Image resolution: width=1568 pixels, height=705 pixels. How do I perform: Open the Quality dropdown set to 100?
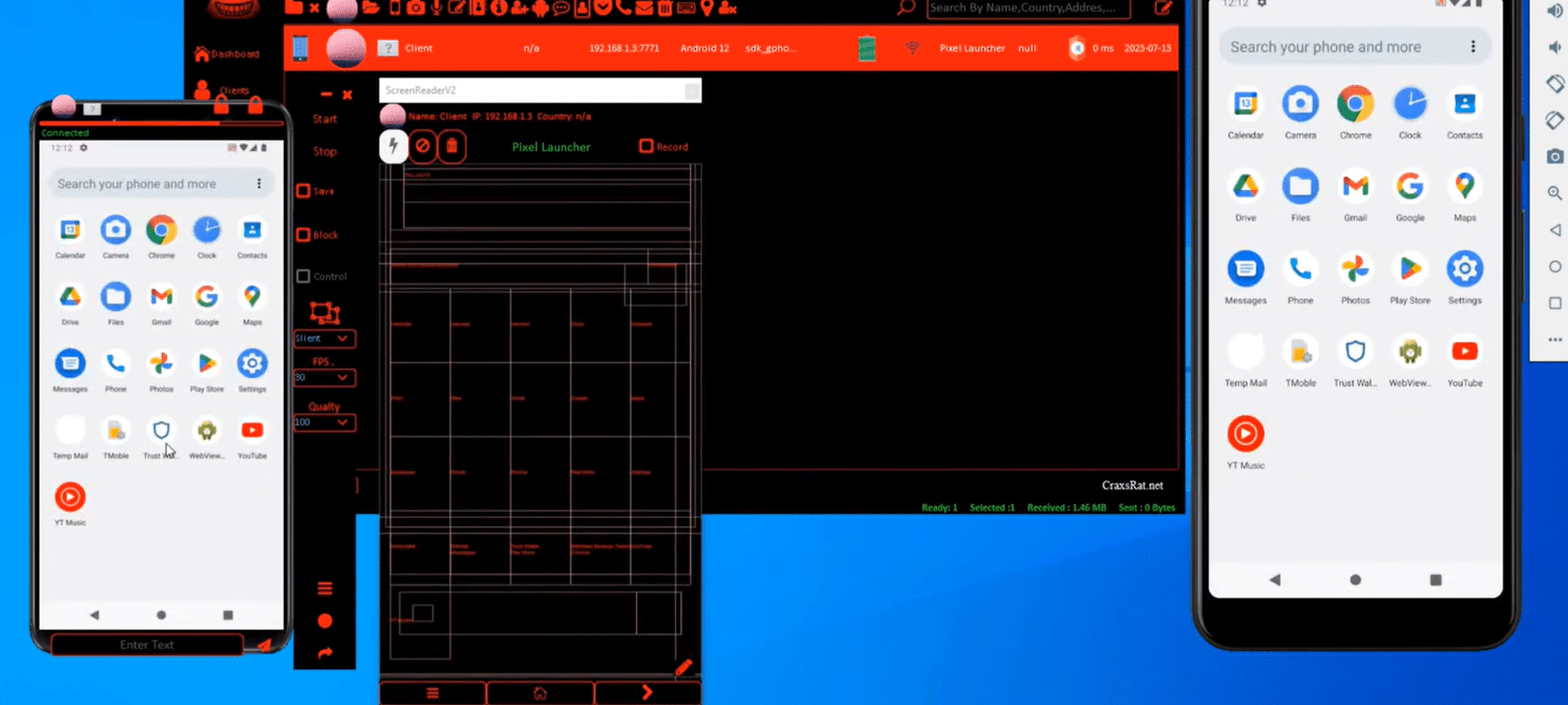[x=324, y=423]
